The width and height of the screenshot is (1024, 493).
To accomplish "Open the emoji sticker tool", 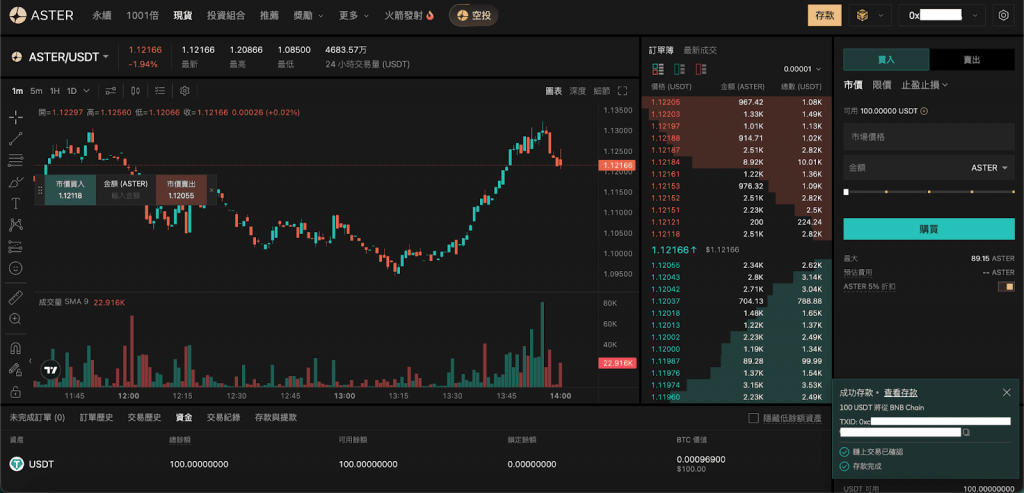I will coord(15,268).
